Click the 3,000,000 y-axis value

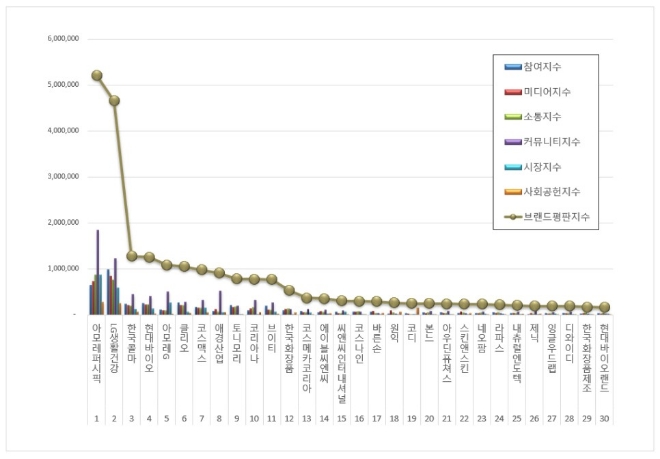point(63,177)
